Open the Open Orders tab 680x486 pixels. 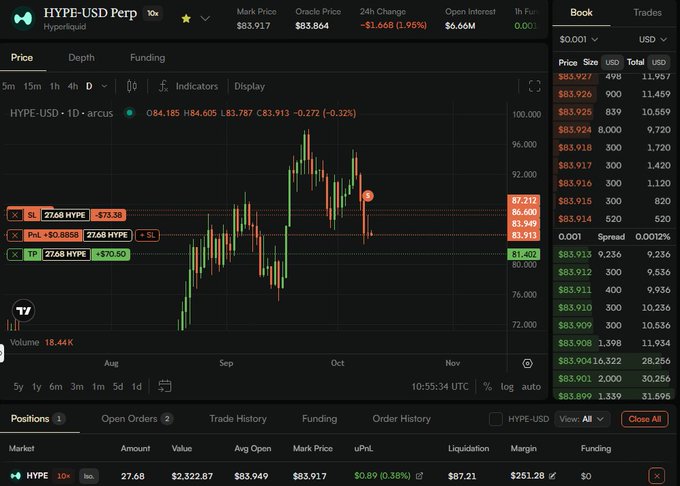[137, 419]
